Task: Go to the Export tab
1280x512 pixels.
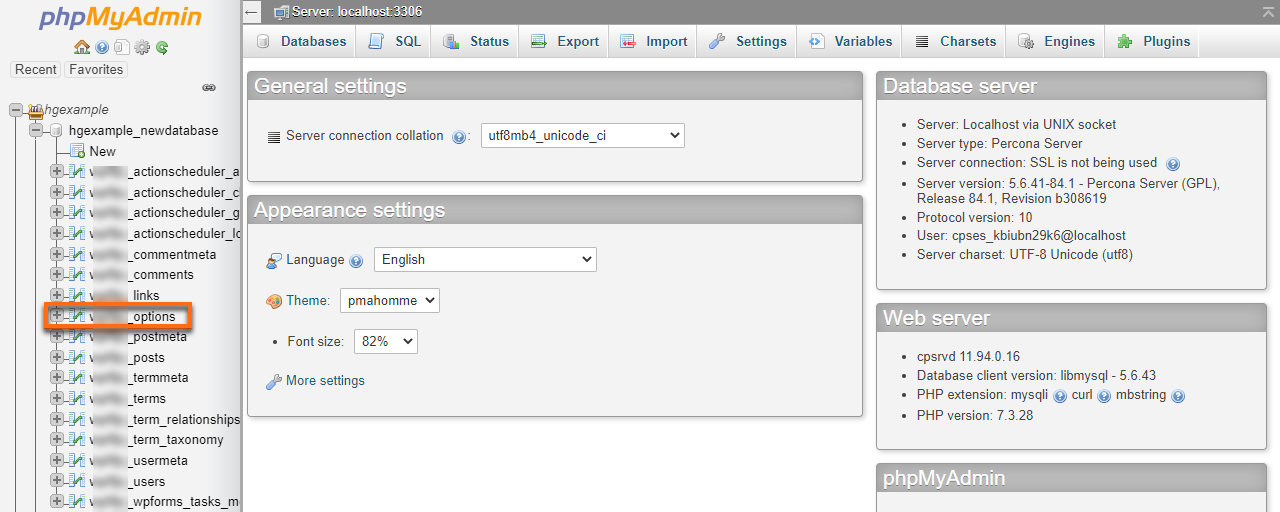Action: tap(565, 41)
